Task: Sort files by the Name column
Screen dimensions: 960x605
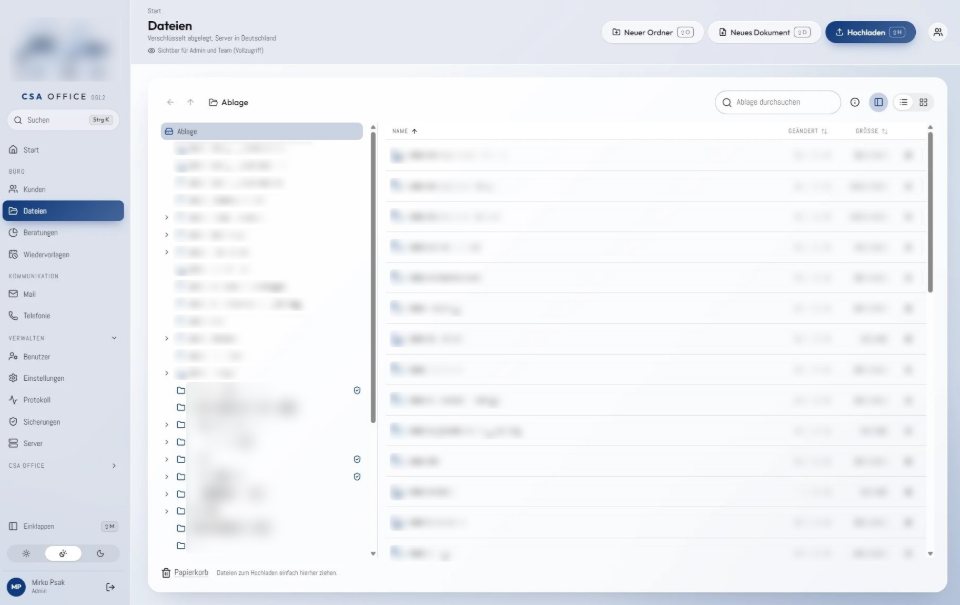Action: point(405,131)
